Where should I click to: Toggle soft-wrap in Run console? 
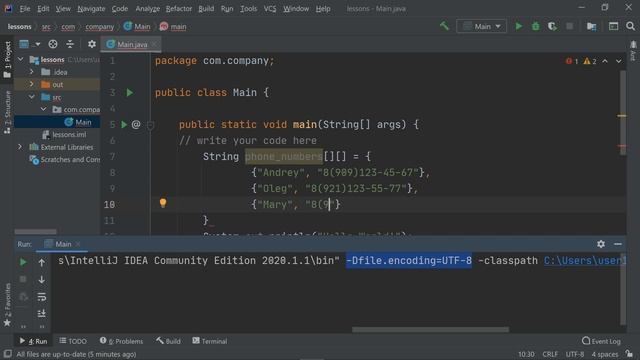pos(42,297)
